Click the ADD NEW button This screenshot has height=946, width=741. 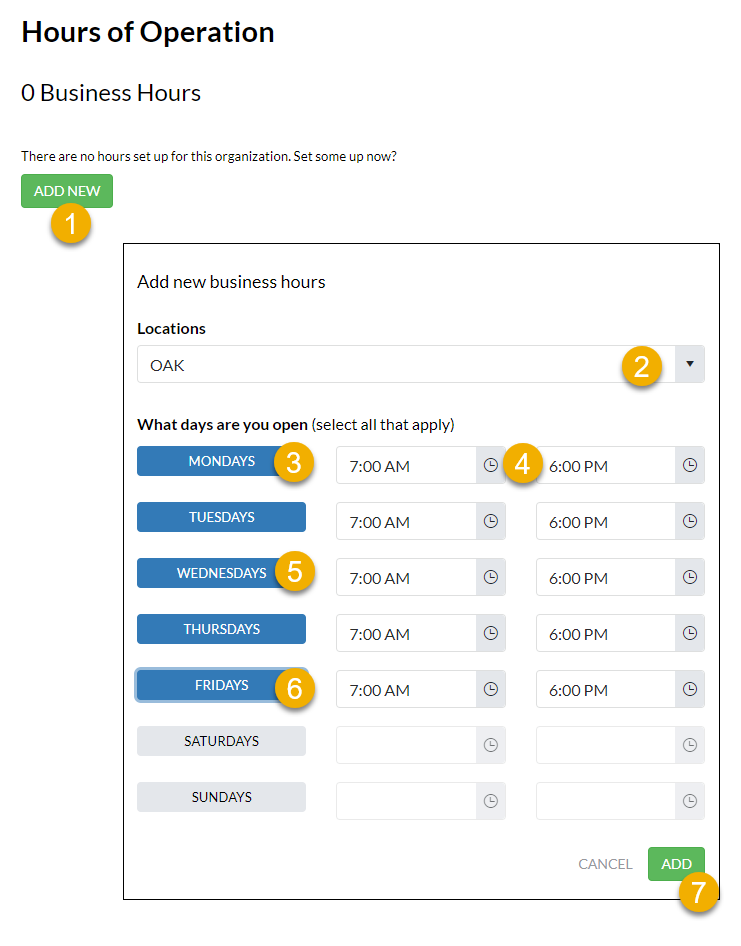(x=67, y=191)
